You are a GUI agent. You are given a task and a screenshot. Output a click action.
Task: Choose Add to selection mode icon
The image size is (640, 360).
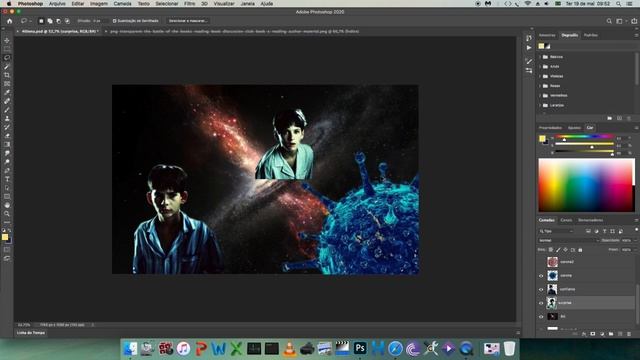pyautogui.click(x=50, y=21)
